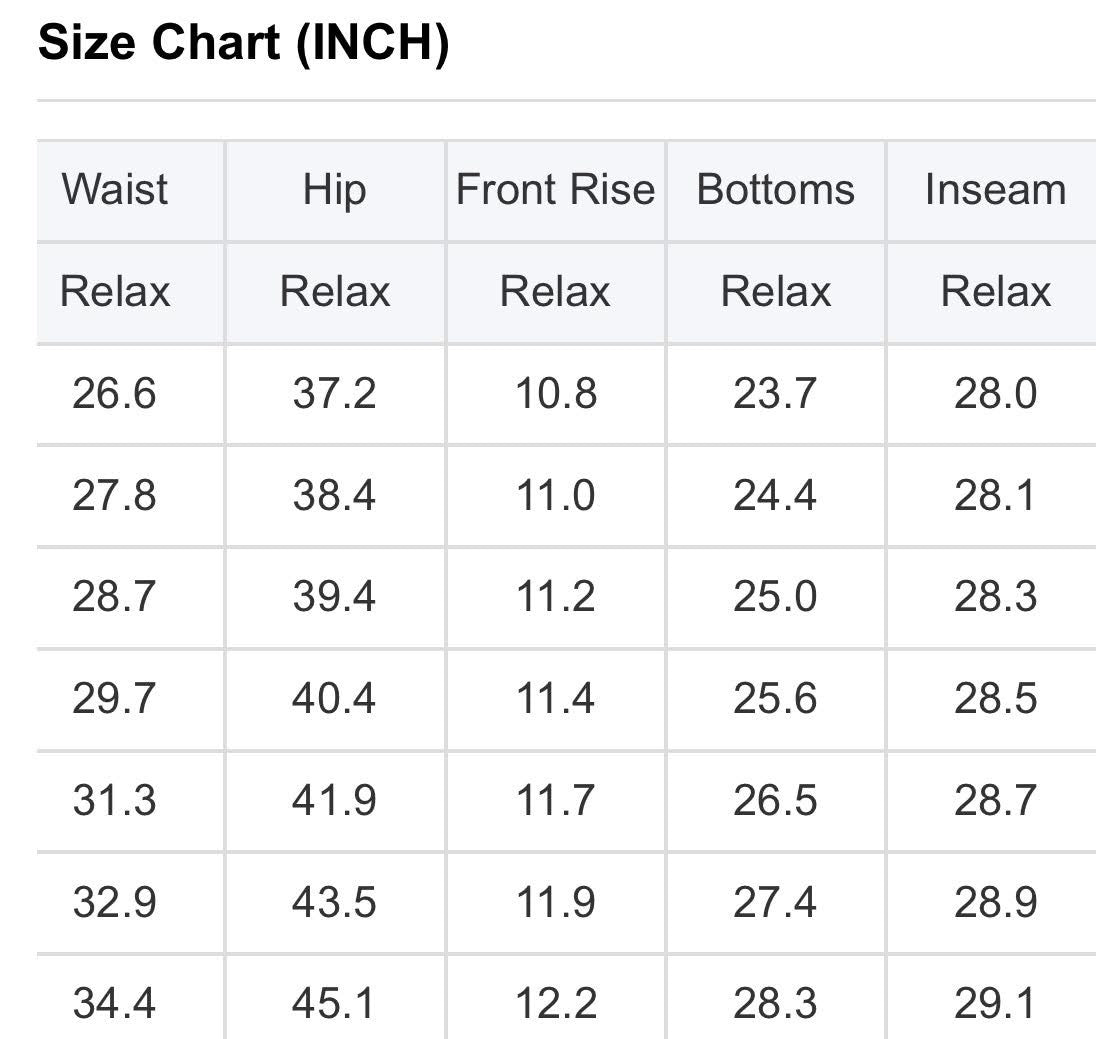Click the "Size Chart (INCH)" heading
The image size is (1096, 1039).
pyautogui.click(x=243, y=44)
